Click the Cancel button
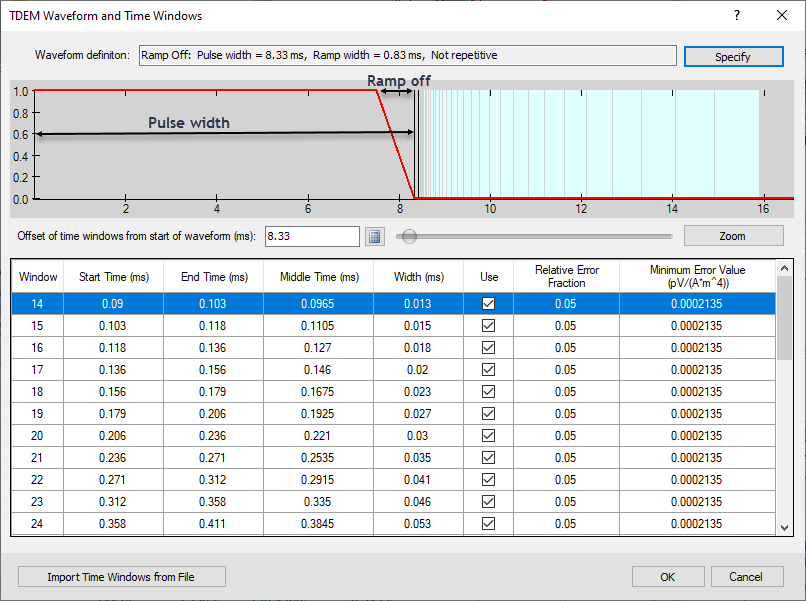This screenshot has height=601, width=806. 745,577
